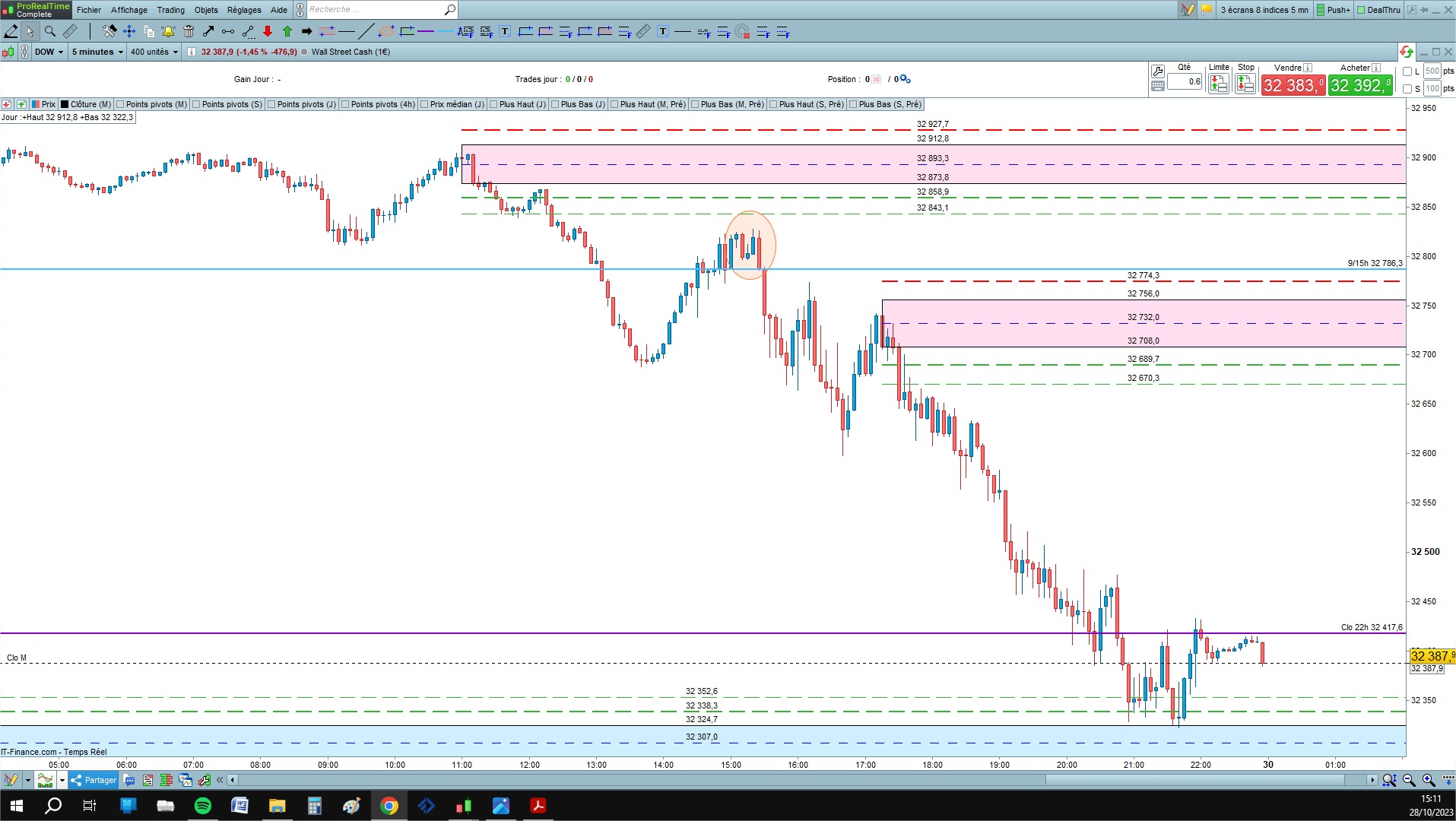The image size is (1456, 821).
Task: Open the Réglages menu
Action: pos(244,10)
